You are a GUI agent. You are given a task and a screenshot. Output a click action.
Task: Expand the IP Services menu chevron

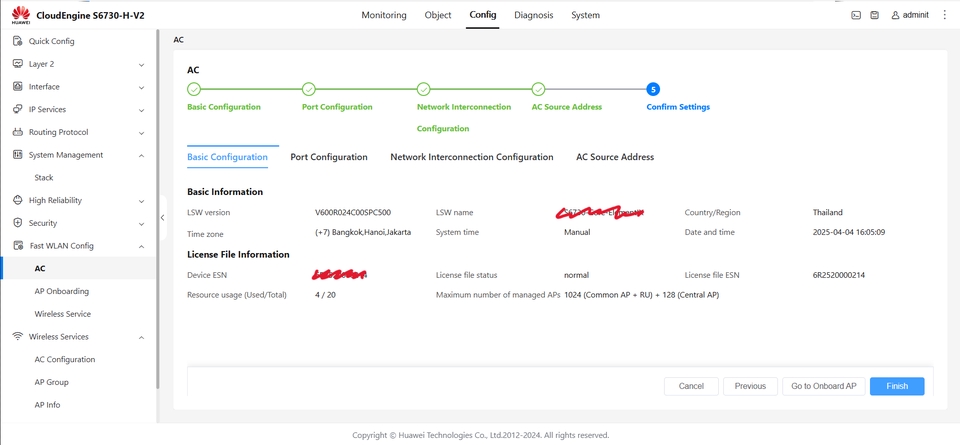[141, 110]
